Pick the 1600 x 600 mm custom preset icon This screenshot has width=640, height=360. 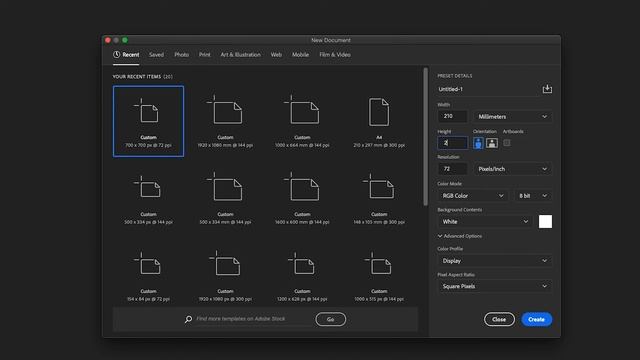tap(302, 187)
